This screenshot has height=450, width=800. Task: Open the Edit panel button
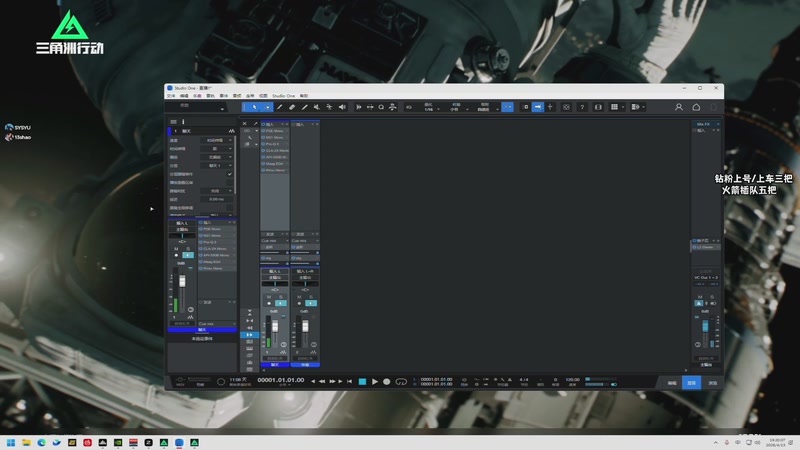click(672, 382)
